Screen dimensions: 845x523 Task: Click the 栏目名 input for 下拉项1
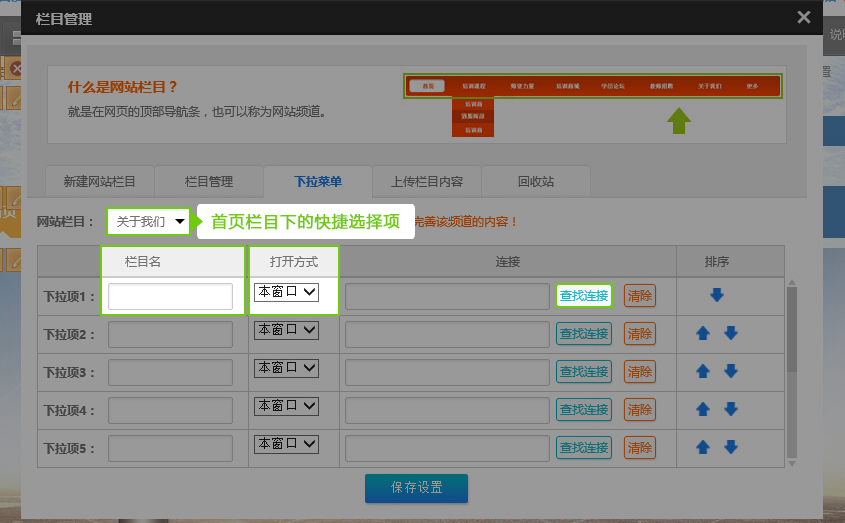[170, 297]
